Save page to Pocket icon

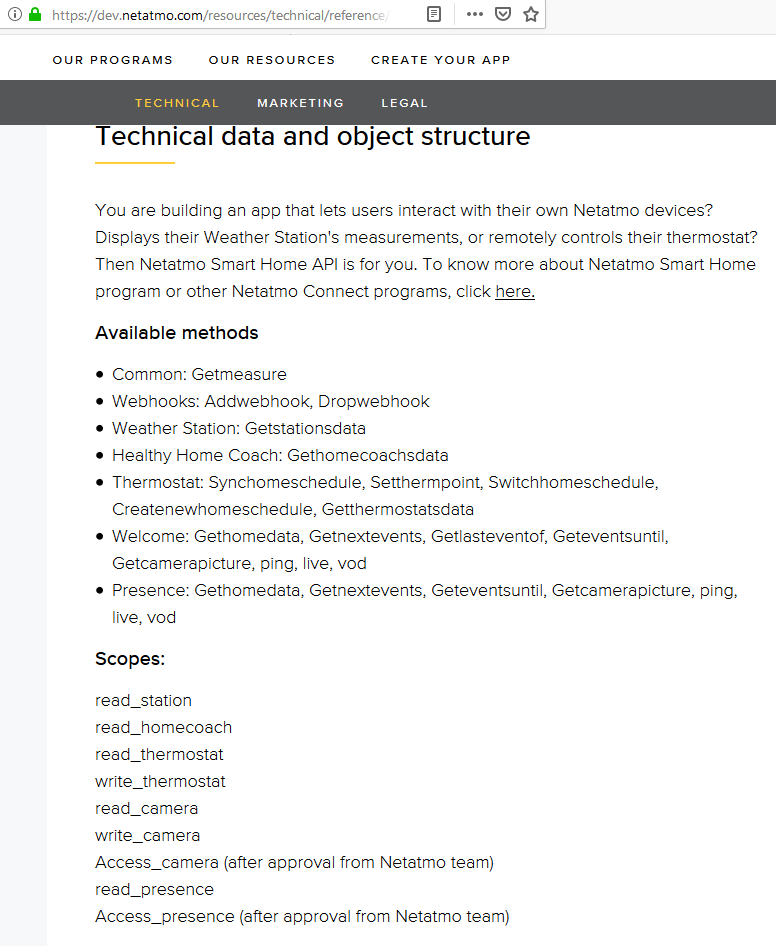tap(503, 15)
